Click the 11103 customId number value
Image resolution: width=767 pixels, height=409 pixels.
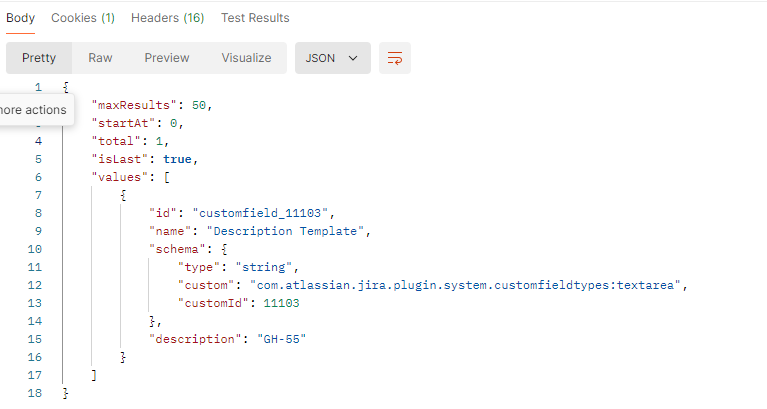281,303
